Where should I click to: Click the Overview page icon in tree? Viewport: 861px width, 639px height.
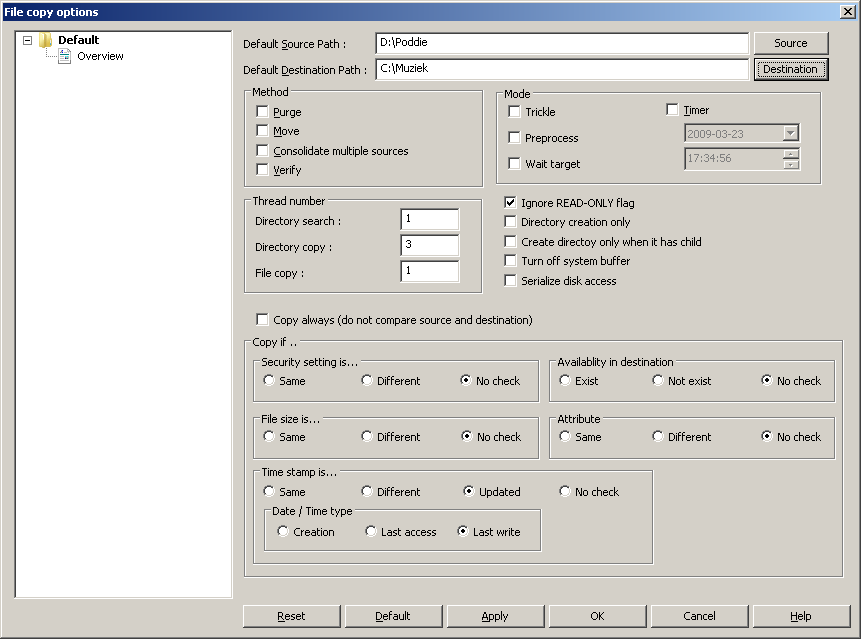64,56
